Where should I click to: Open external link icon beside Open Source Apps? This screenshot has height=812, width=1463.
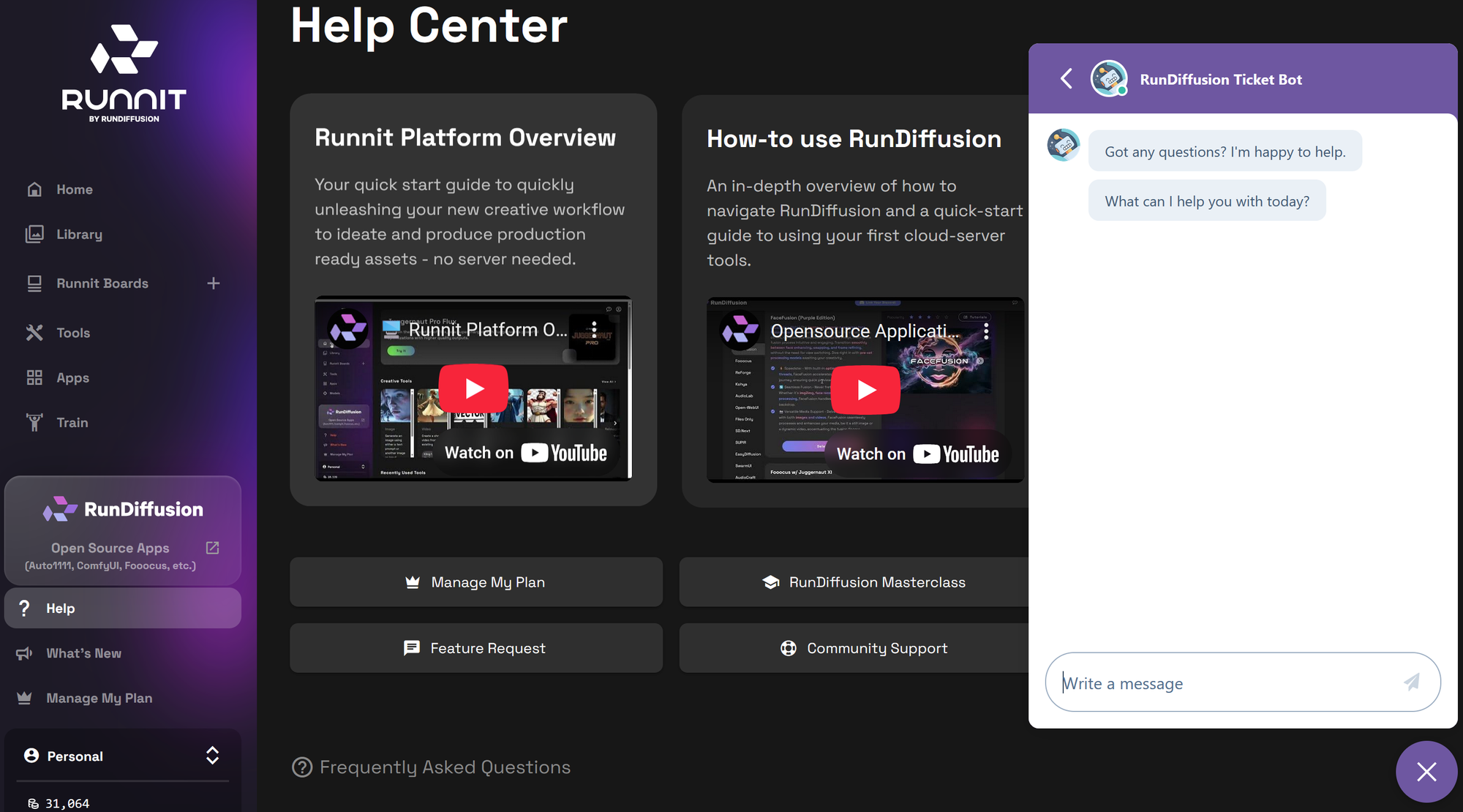pyautogui.click(x=212, y=548)
